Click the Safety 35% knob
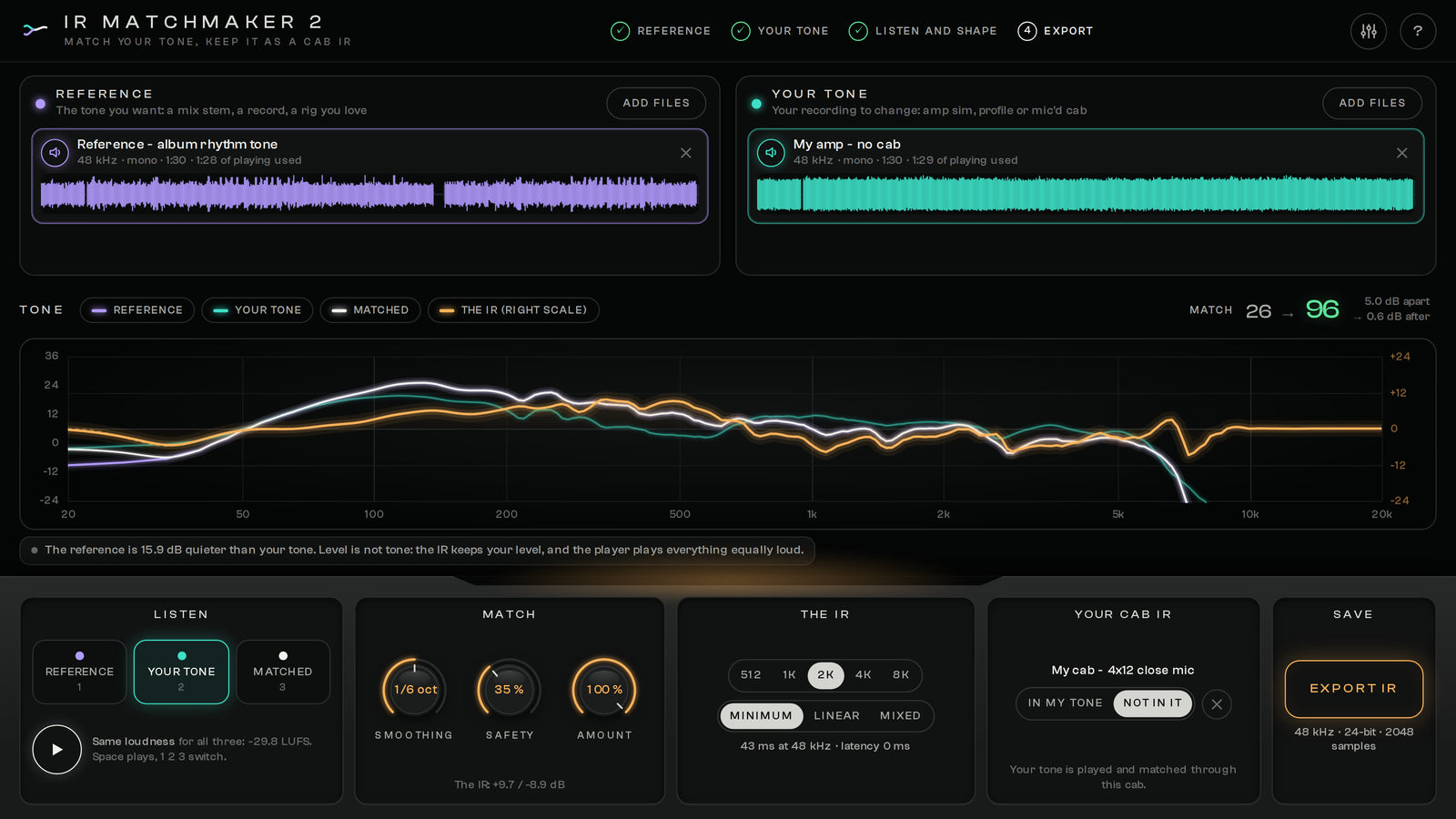1456x819 pixels. click(x=509, y=690)
